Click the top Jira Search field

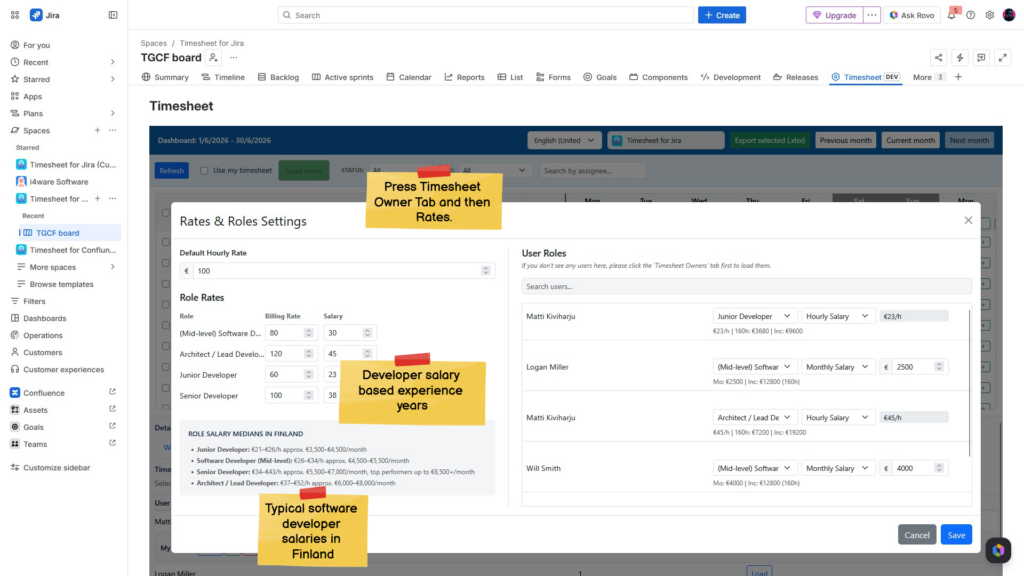coord(486,15)
